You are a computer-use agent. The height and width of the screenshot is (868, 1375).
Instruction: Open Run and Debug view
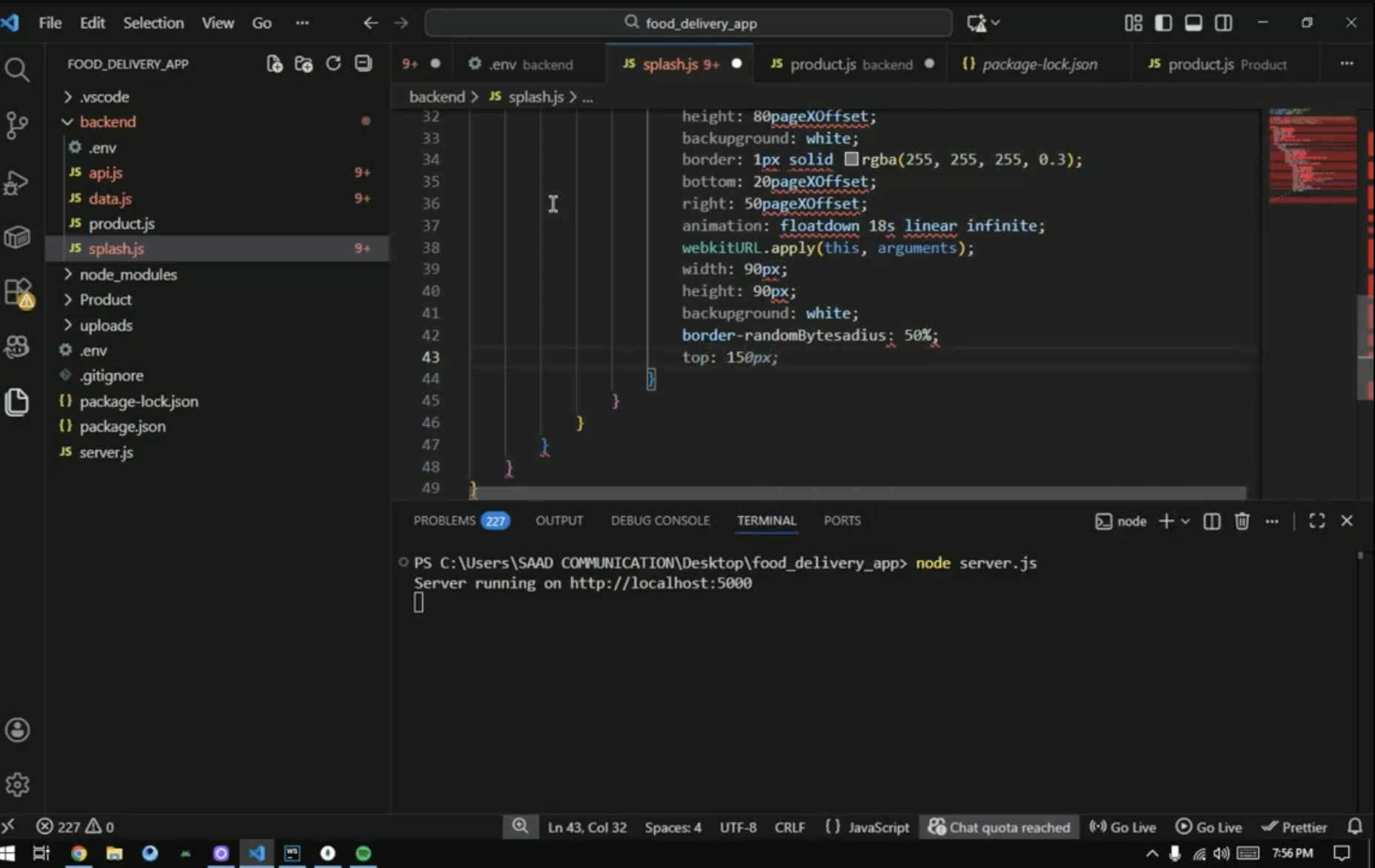click(x=17, y=182)
